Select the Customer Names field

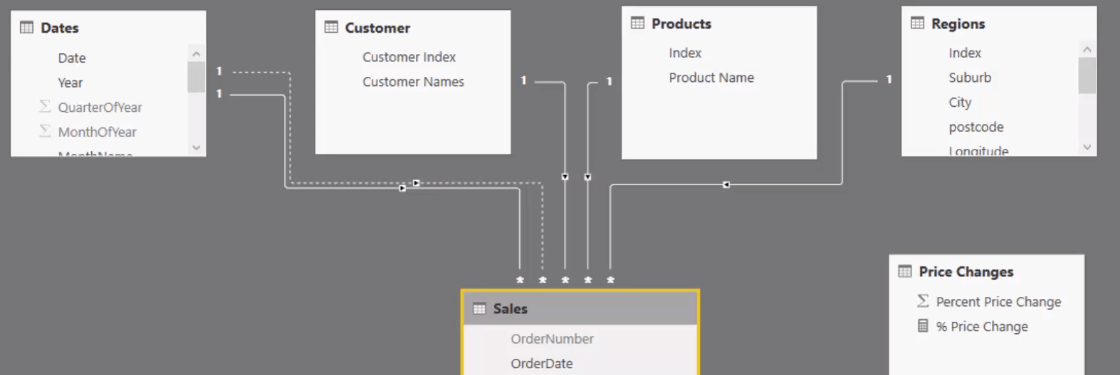[413, 81]
